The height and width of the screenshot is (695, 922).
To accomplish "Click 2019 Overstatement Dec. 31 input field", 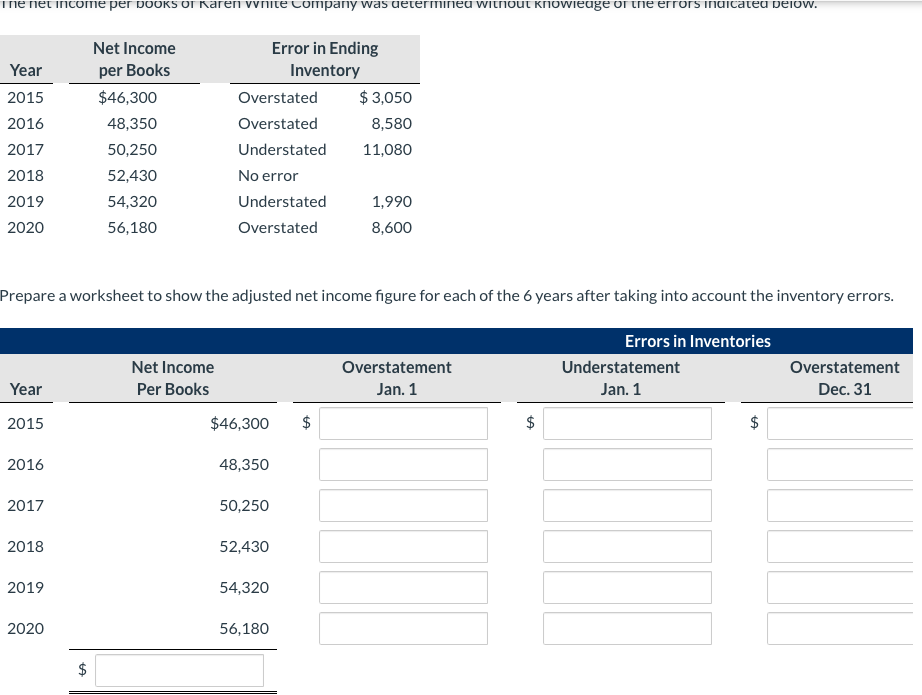I will coord(840,587).
